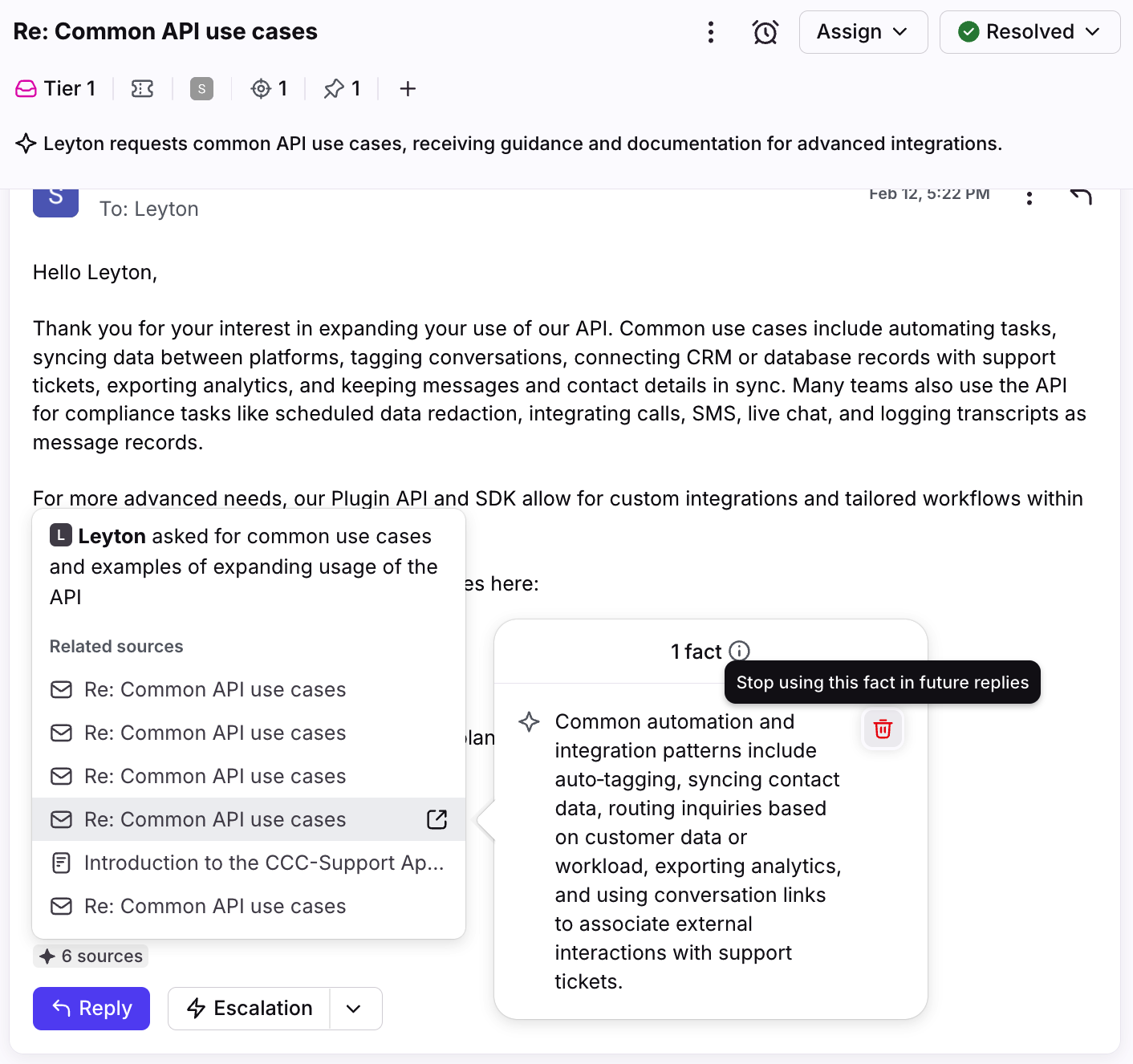Select the first Re: Common API use cases source
Image resolution: width=1133 pixels, height=1064 pixels.
coord(215,689)
